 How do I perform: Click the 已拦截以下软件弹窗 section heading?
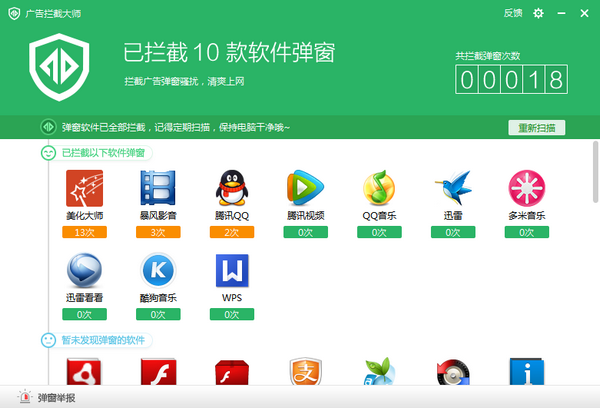coord(103,153)
